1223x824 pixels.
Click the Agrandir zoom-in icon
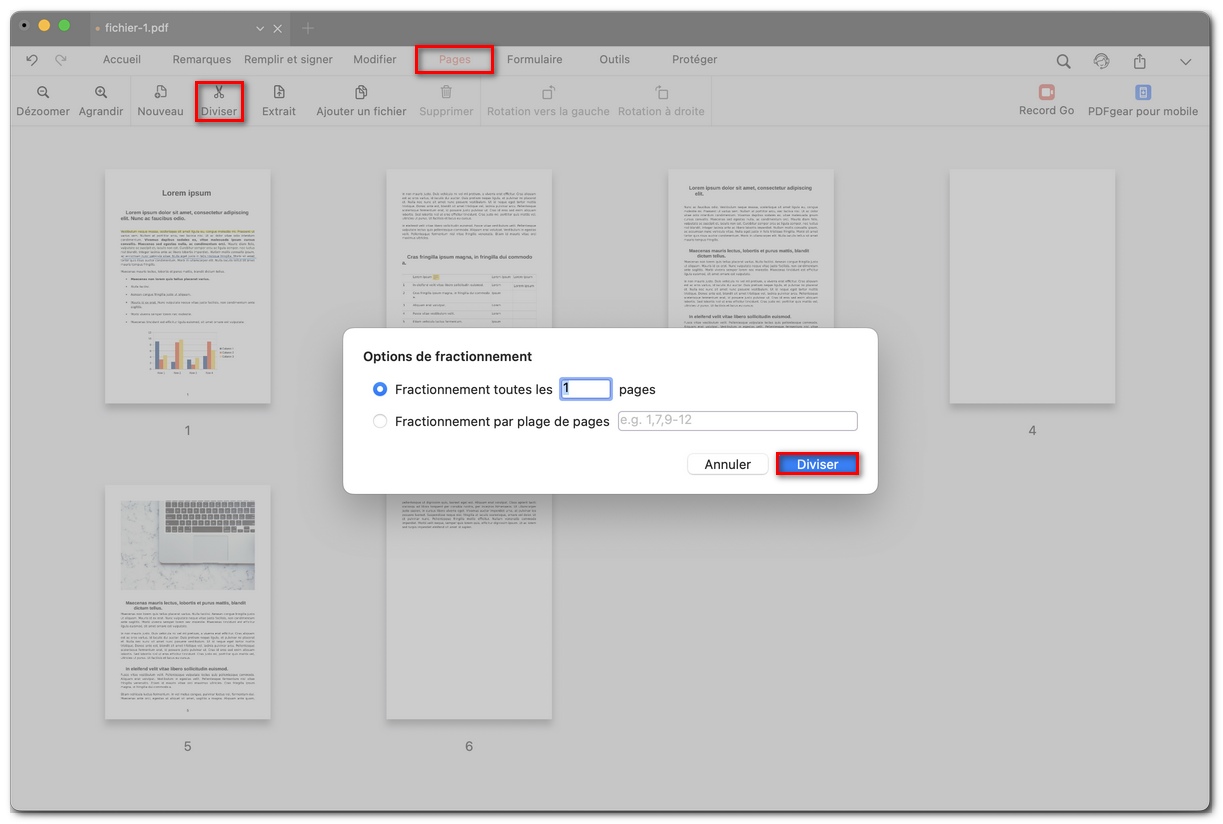(100, 100)
